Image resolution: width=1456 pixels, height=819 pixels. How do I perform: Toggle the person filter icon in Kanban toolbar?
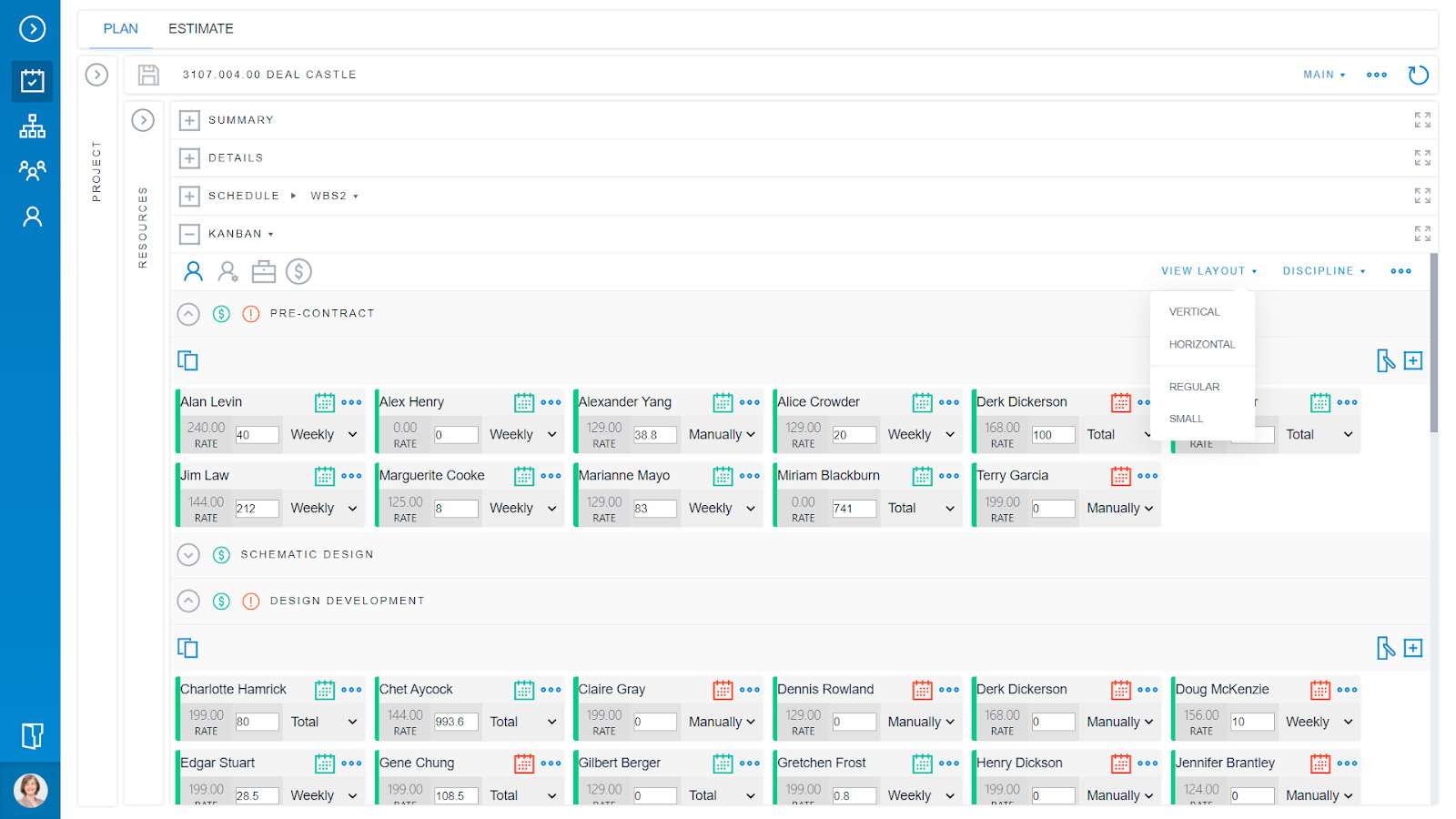[192, 270]
